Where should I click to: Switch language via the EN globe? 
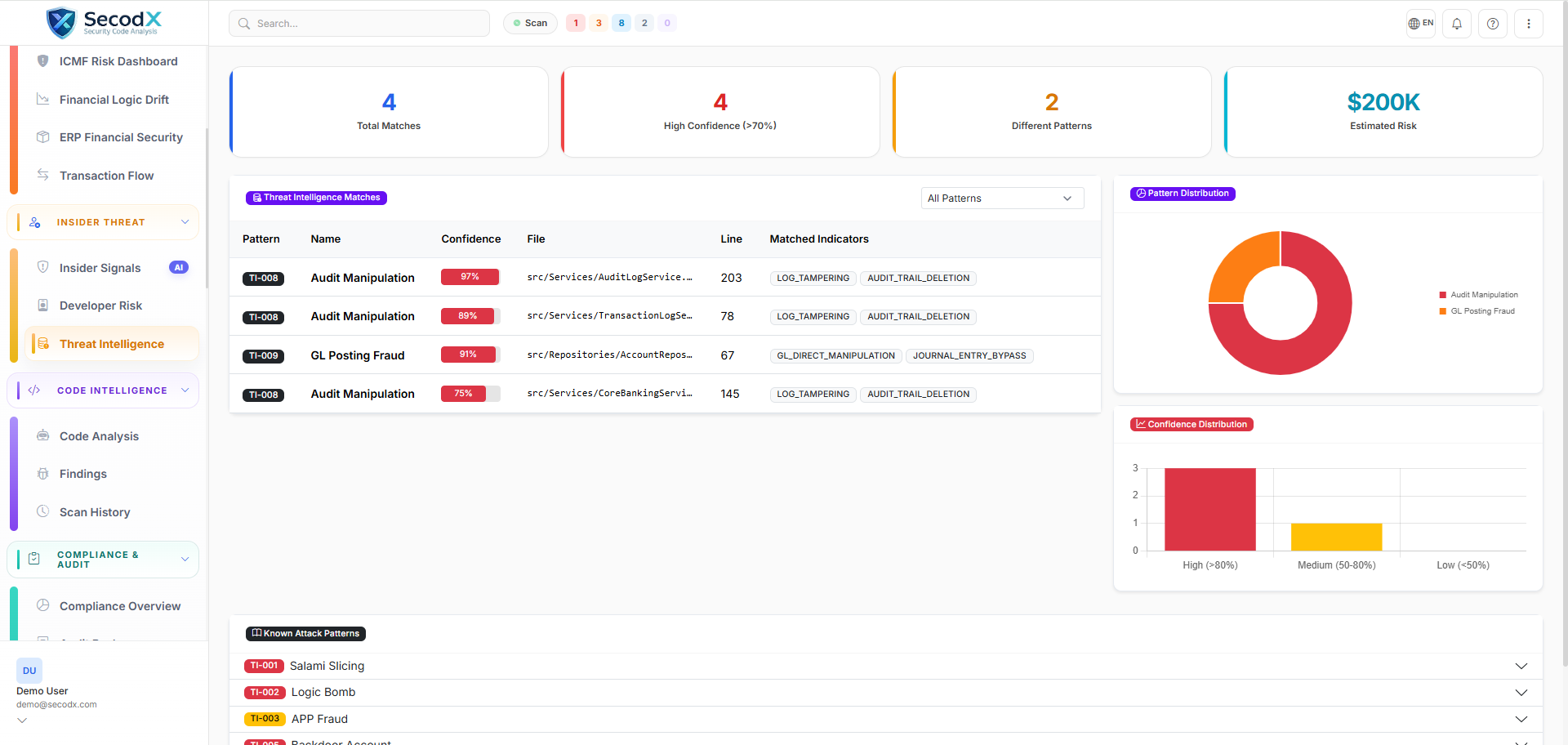1421,24
